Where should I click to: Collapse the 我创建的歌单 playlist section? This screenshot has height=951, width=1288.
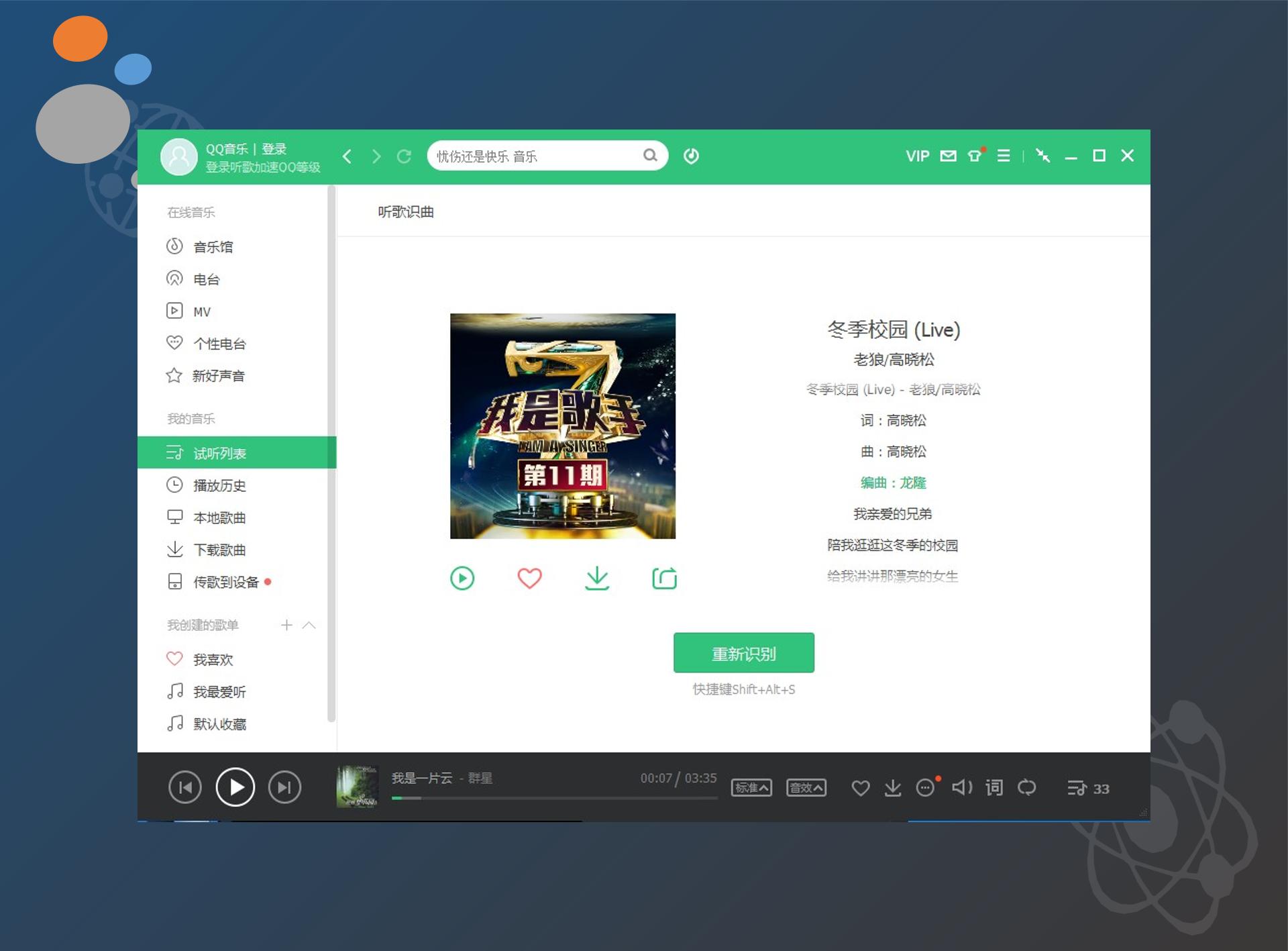click(309, 625)
